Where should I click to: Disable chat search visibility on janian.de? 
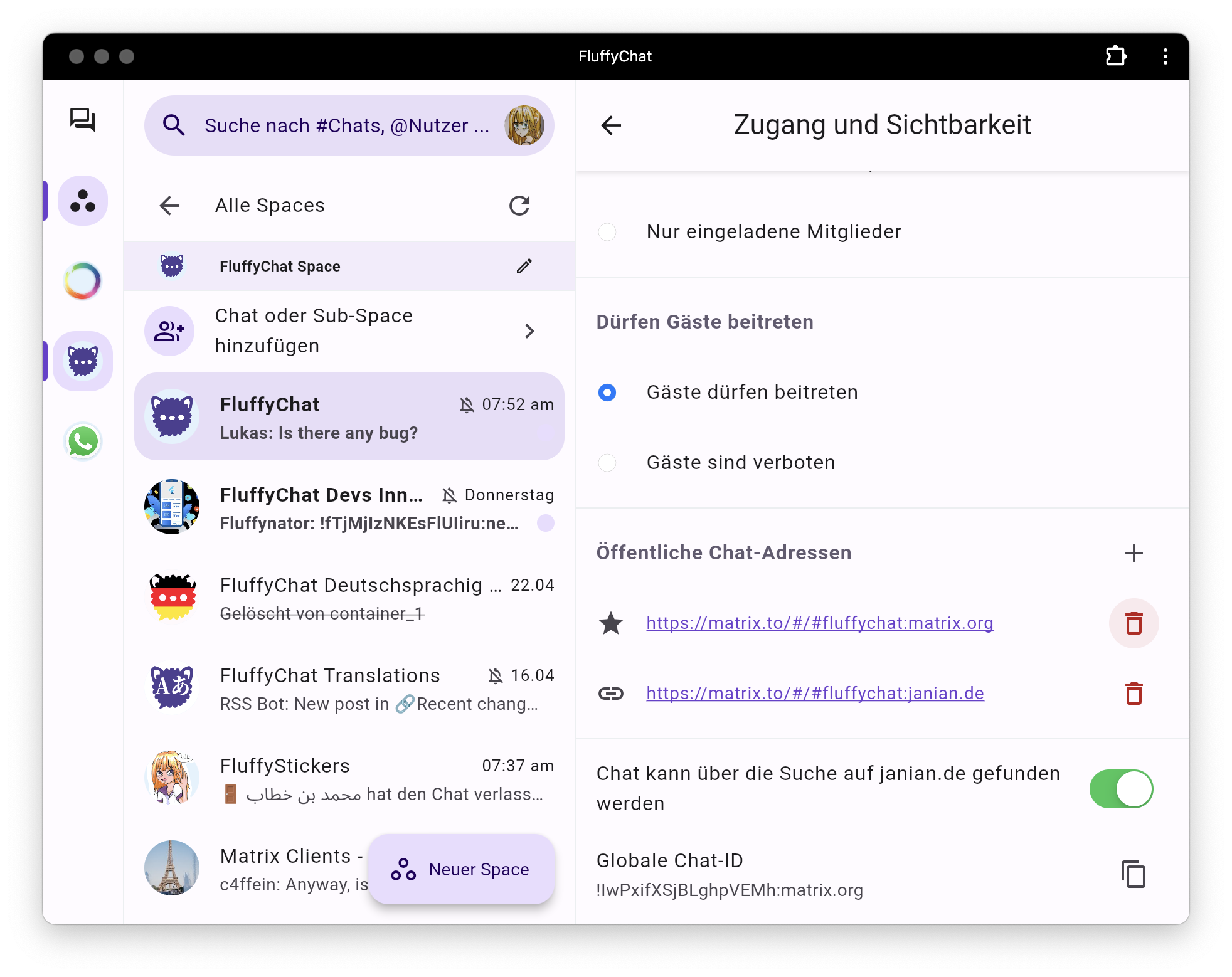tap(1121, 789)
